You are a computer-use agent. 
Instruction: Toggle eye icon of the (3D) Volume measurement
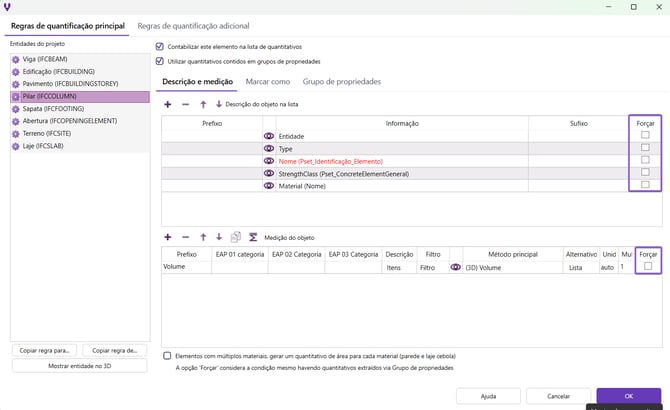456,267
